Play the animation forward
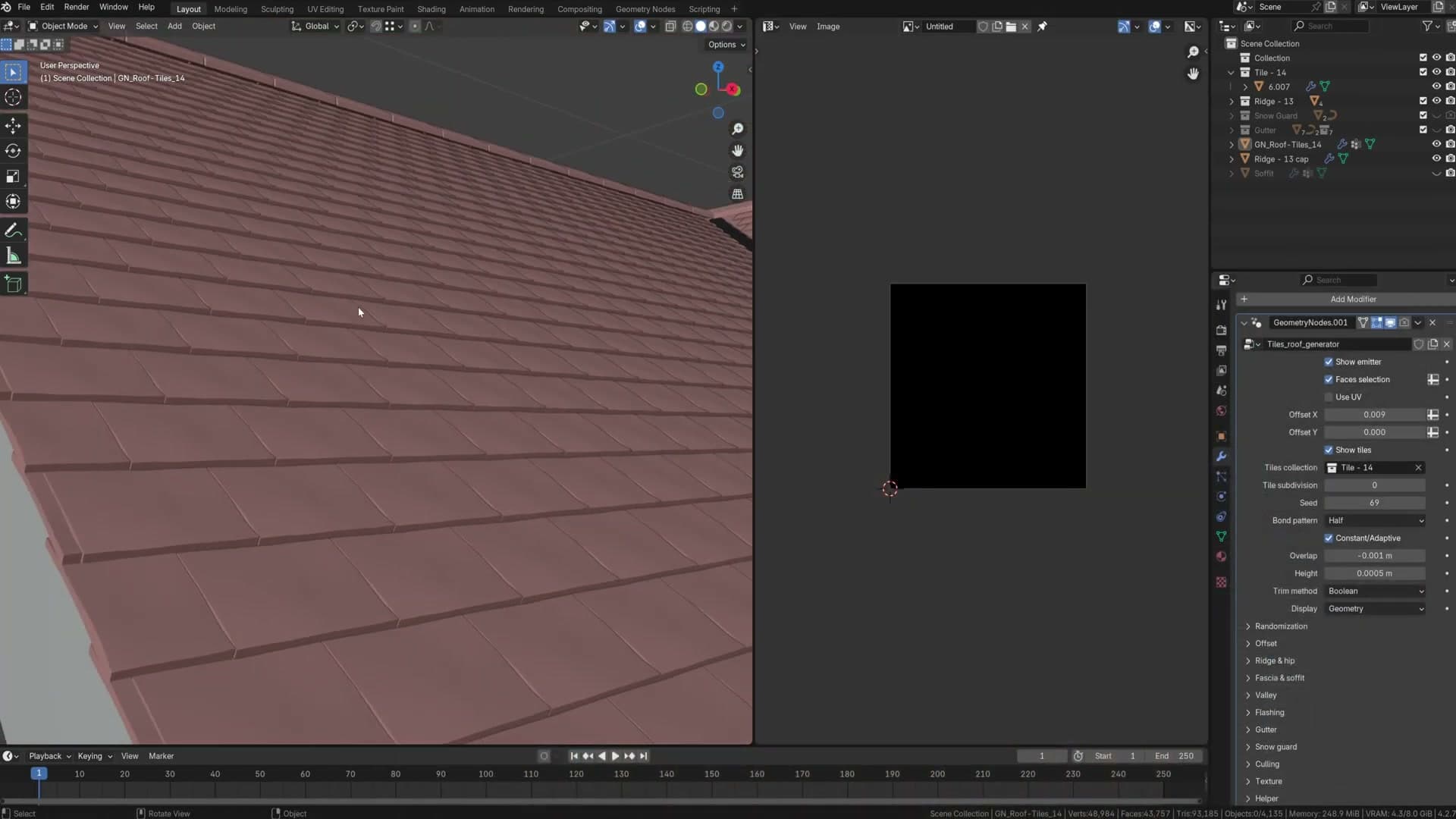 click(x=615, y=756)
